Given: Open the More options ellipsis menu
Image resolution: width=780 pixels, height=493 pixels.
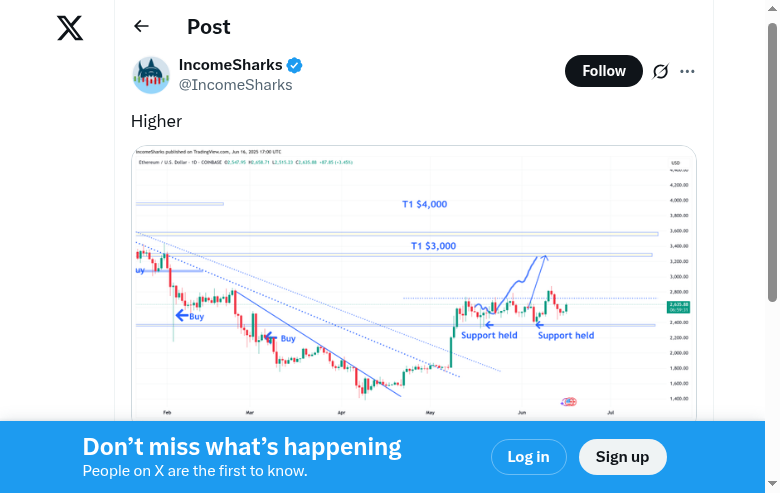Looking at the screenshot, I should pos(687,71).
